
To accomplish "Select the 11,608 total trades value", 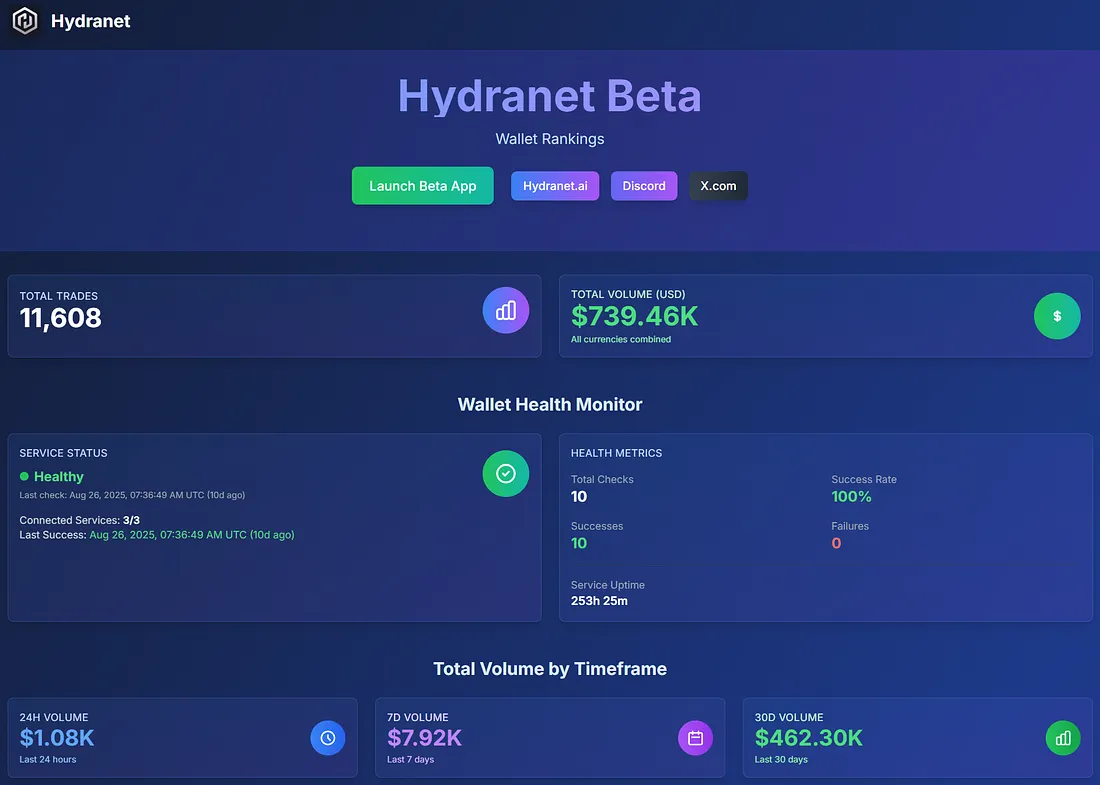I will (x=60, y=318).
